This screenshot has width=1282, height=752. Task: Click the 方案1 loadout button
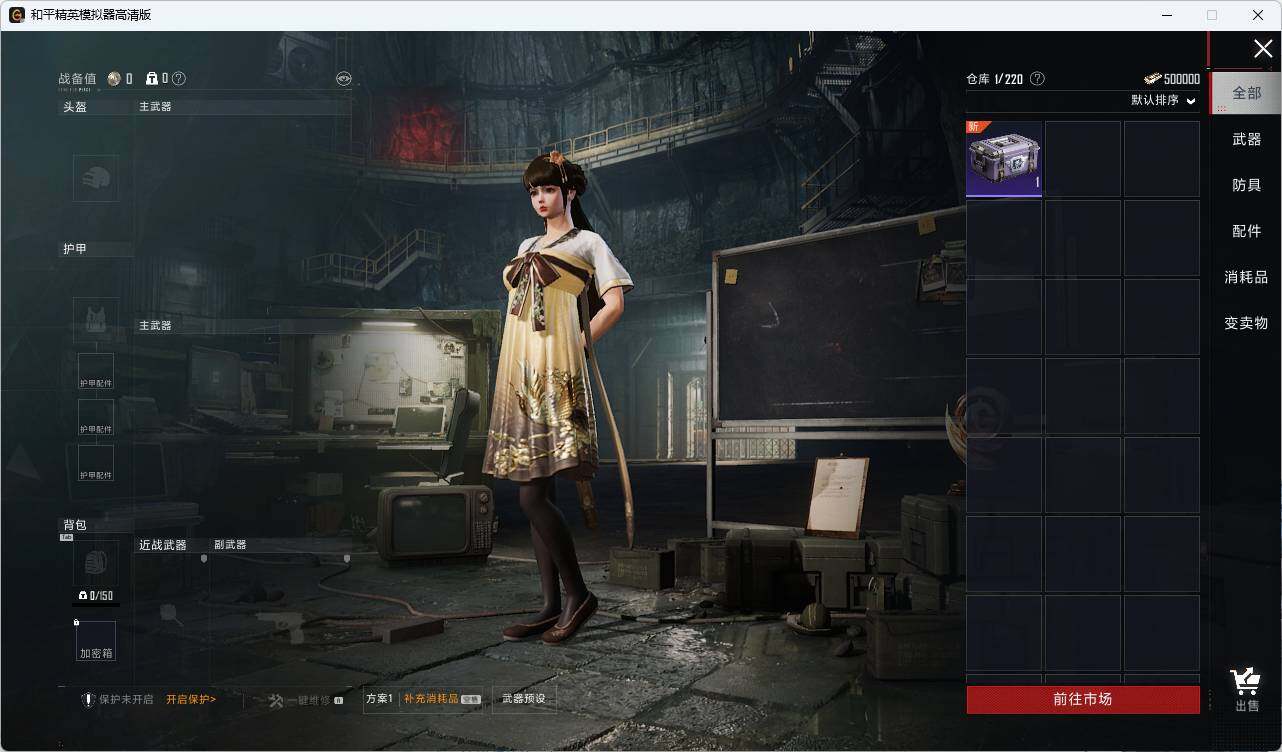click(x=380, y=698)
